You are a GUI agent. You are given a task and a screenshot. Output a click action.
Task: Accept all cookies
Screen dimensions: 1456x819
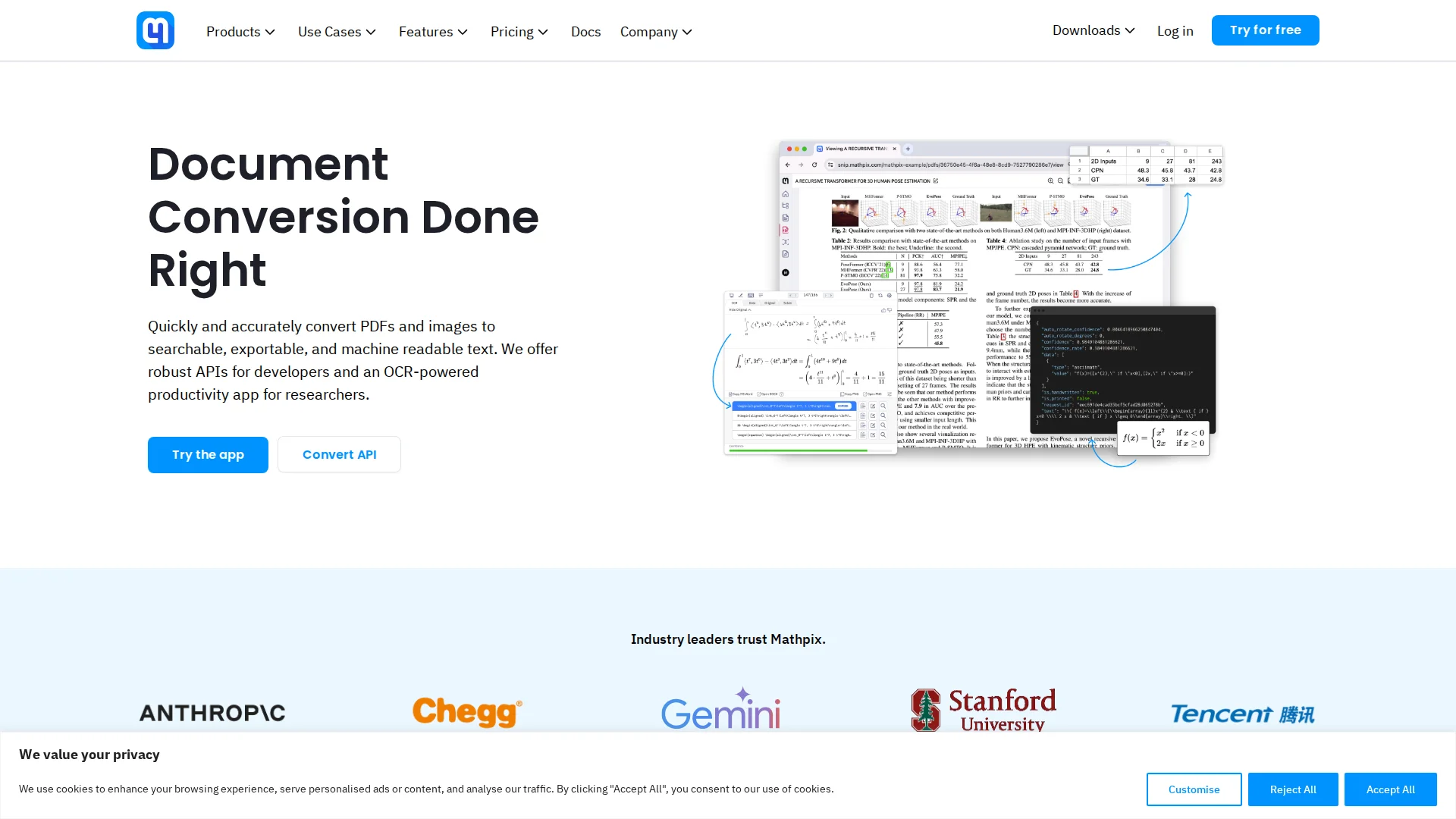(x=1390, y=789)
